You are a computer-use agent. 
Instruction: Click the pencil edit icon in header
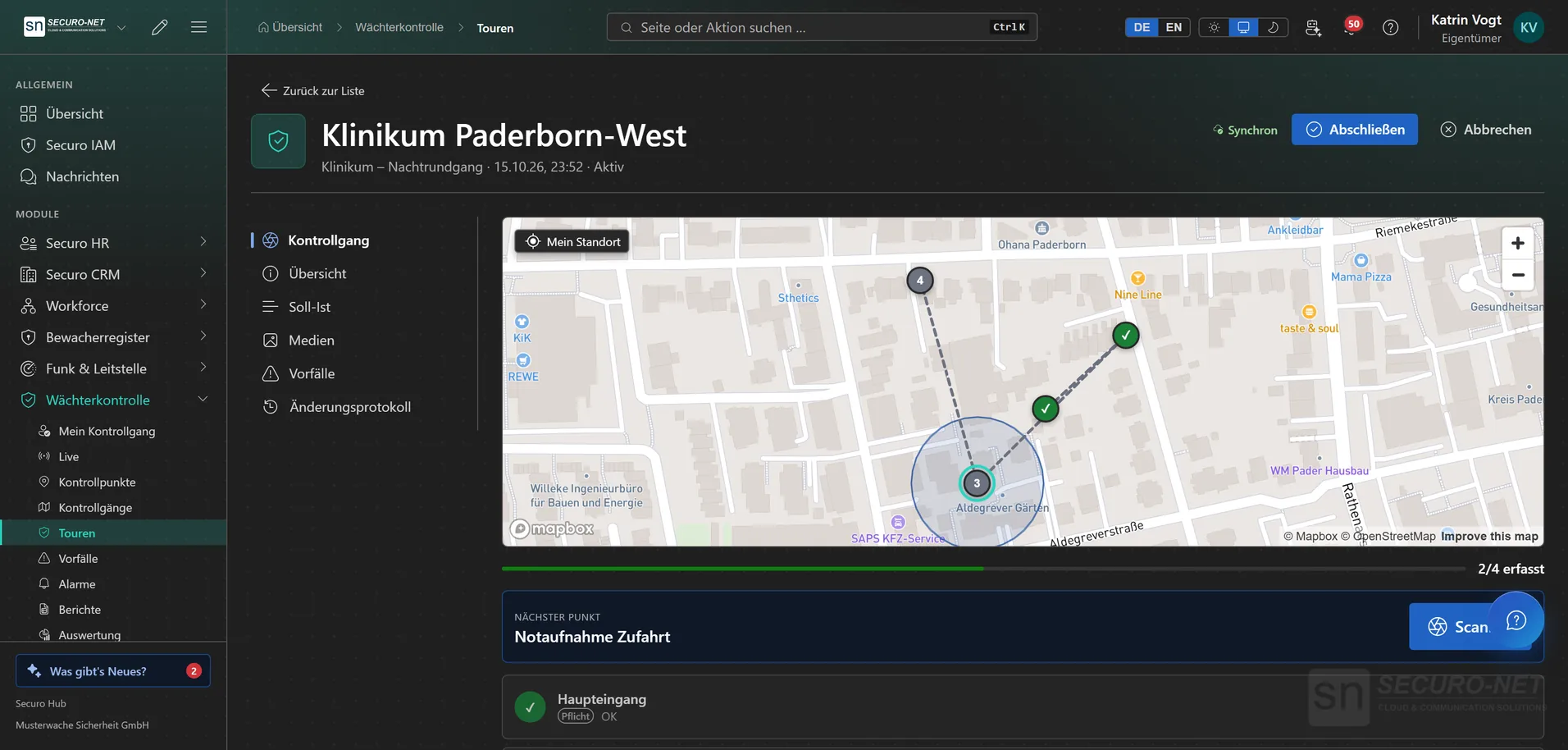point(160,27)
